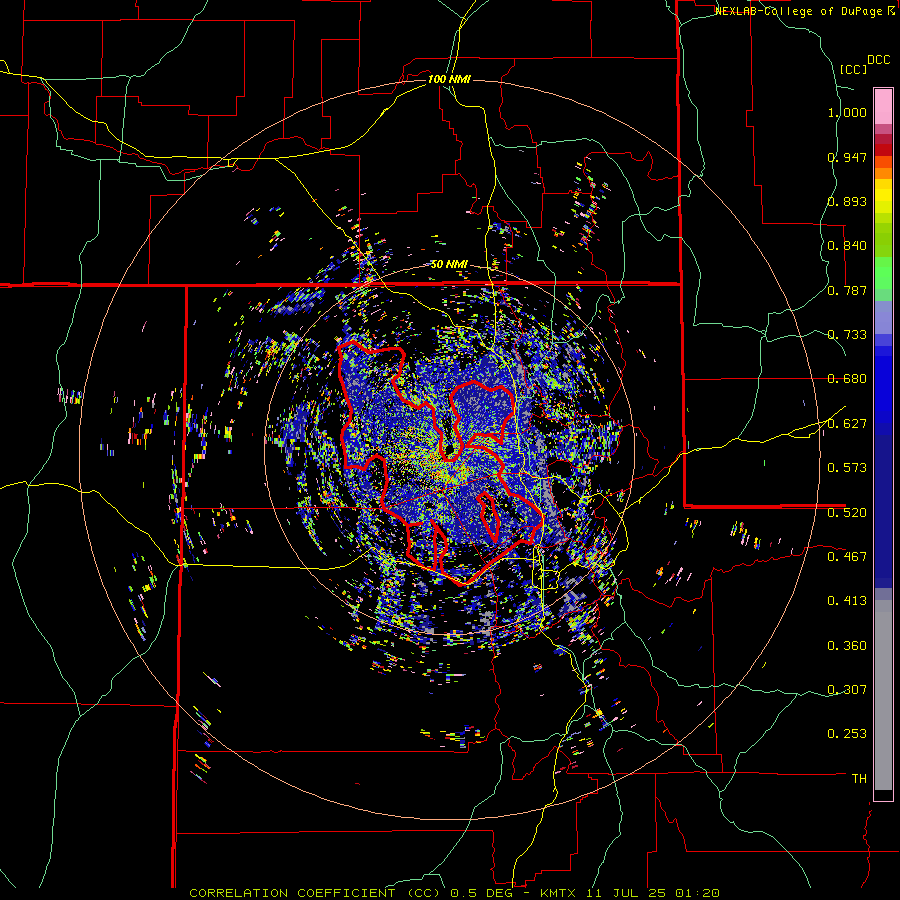
Task: Click the [CC] scale unit label
Action: click(x=853, y=69)
